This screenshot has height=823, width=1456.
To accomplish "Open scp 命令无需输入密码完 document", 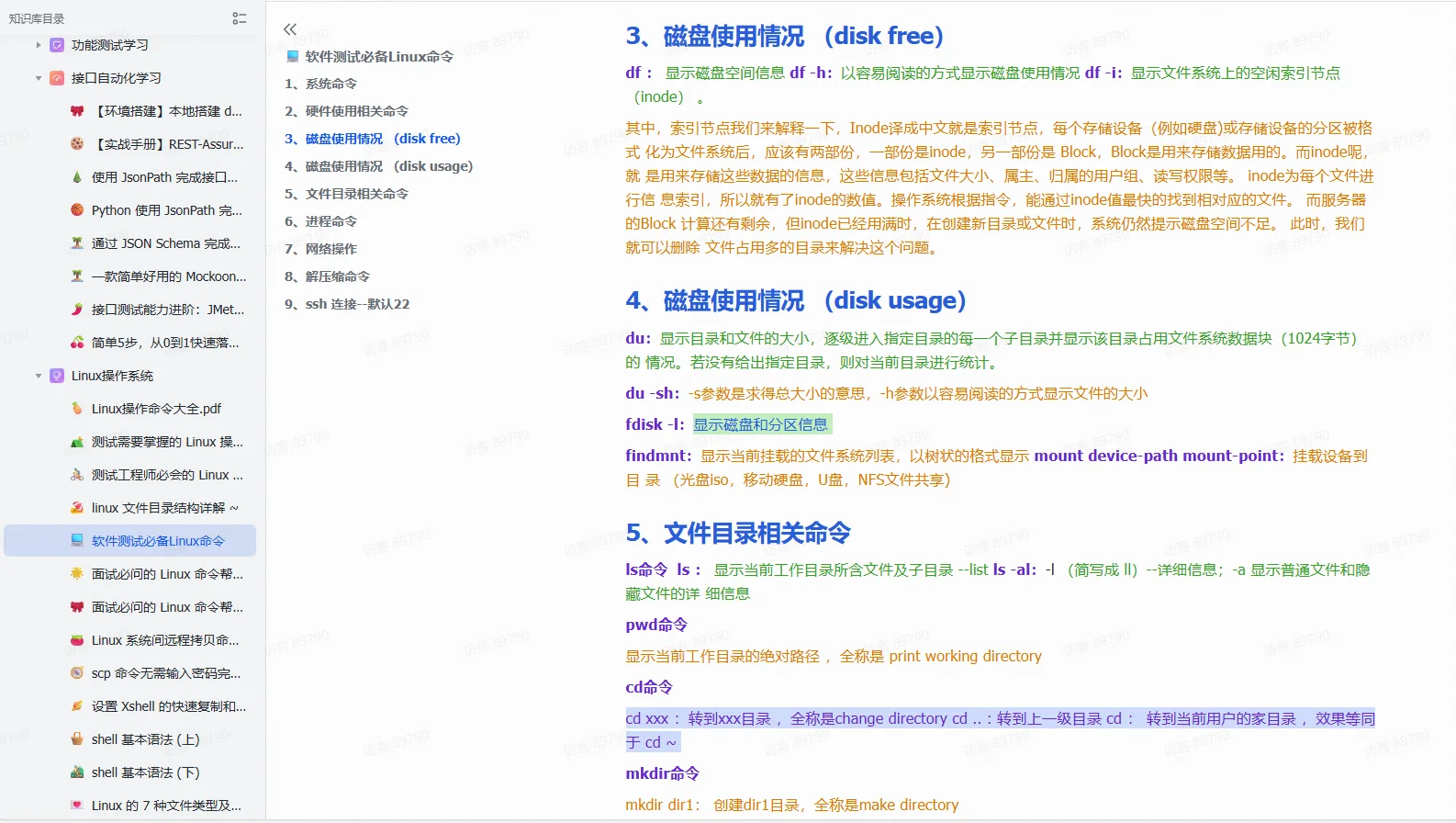I will (166, 673).
